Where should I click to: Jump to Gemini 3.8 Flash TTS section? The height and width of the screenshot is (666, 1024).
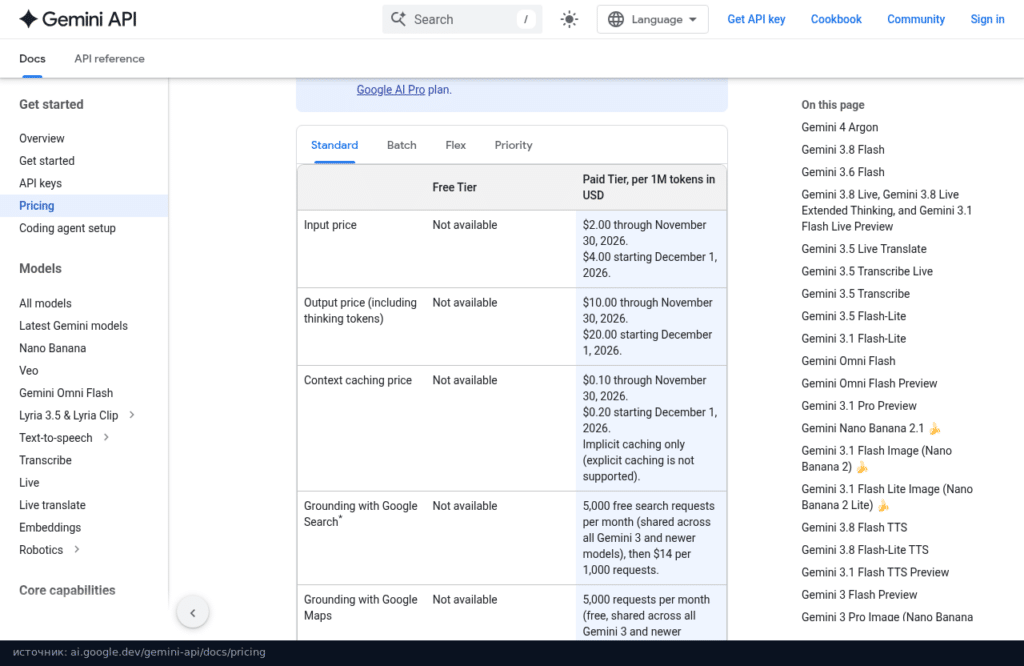(854, 528)
